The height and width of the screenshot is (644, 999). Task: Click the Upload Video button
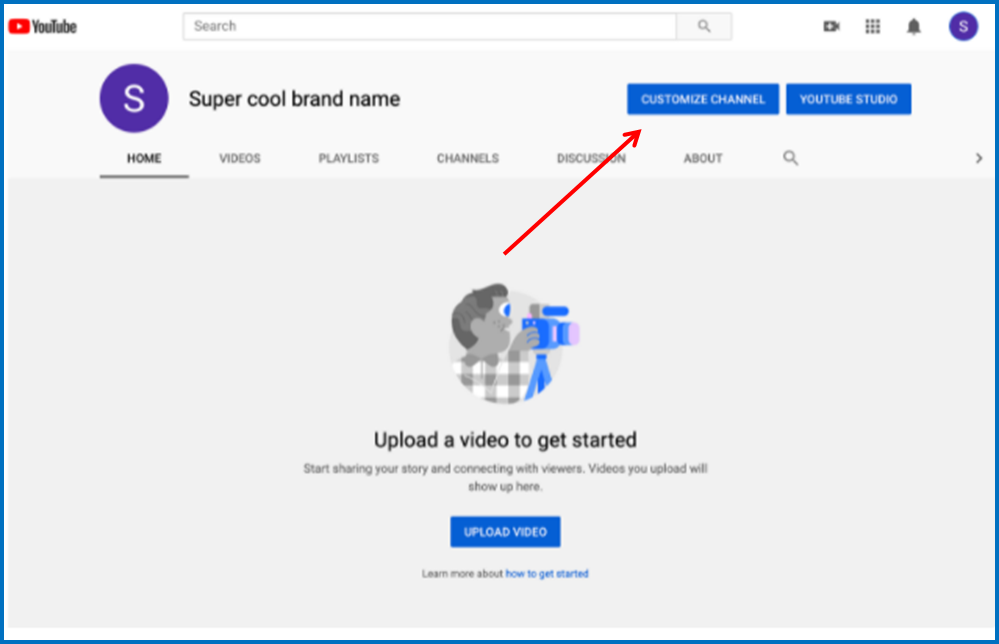505,531
